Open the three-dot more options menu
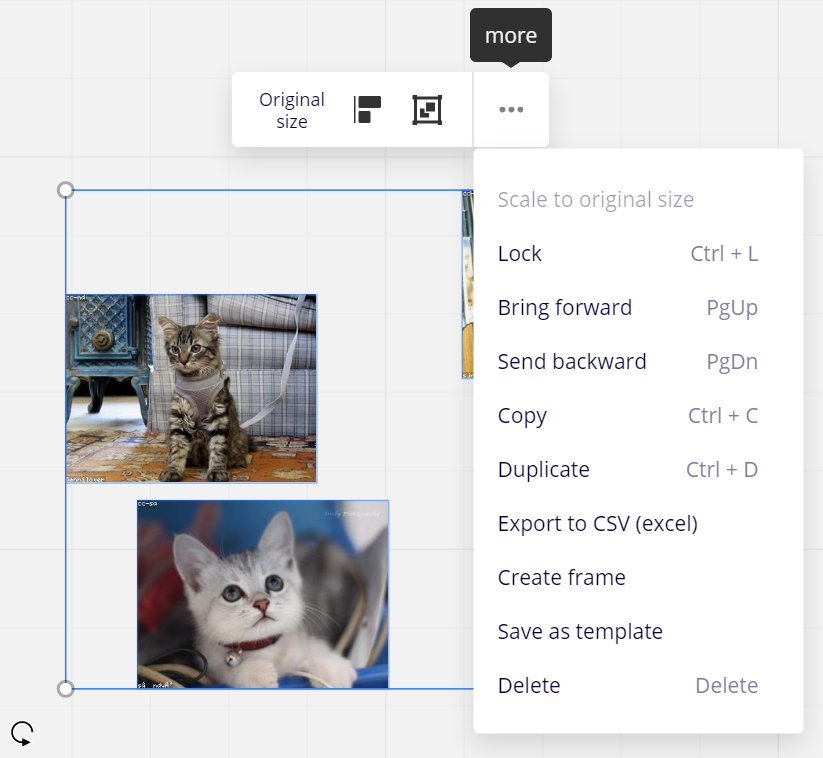Viewport: 823px width, 758px height. [511, 110]
